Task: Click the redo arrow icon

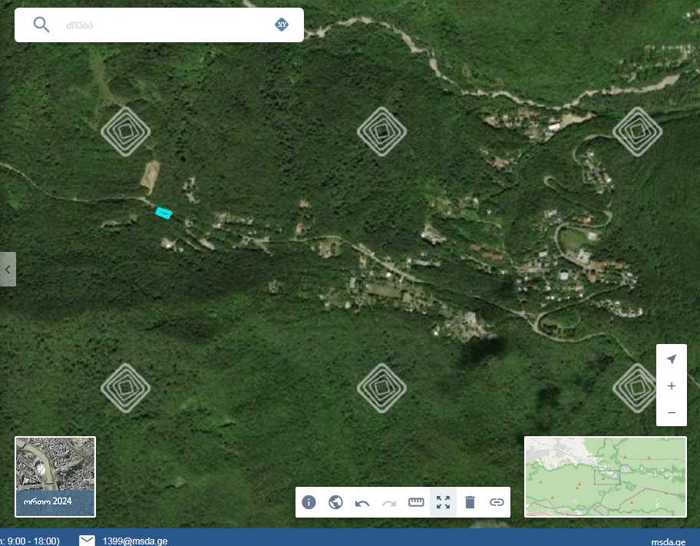Action: [390, 502]
